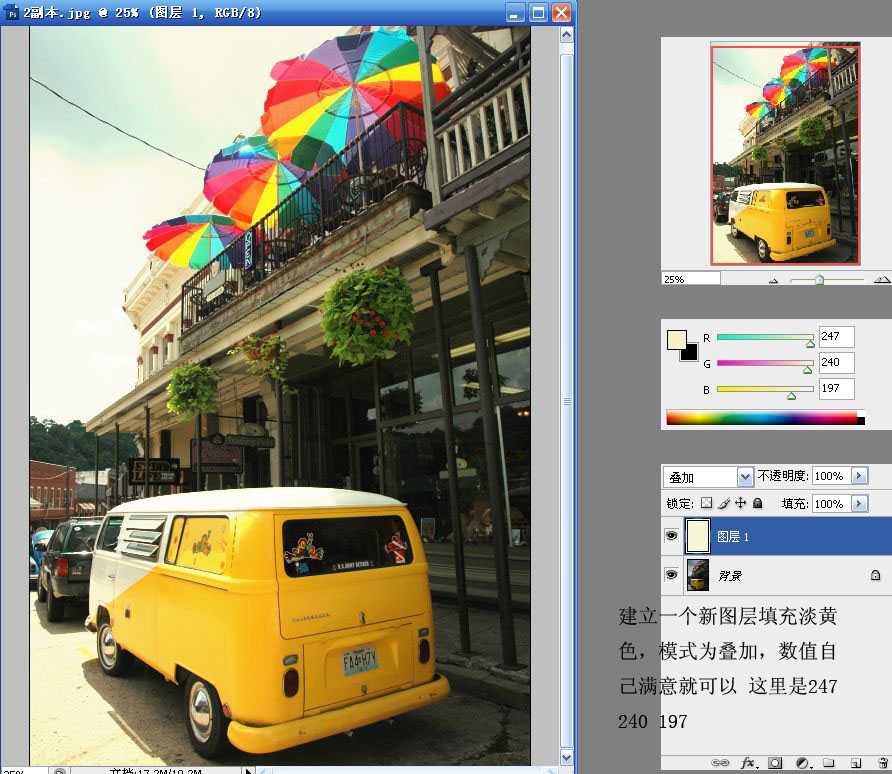Select the 背景 layer row name
This screenshot has width=892, height=774.
click(730, 576)
